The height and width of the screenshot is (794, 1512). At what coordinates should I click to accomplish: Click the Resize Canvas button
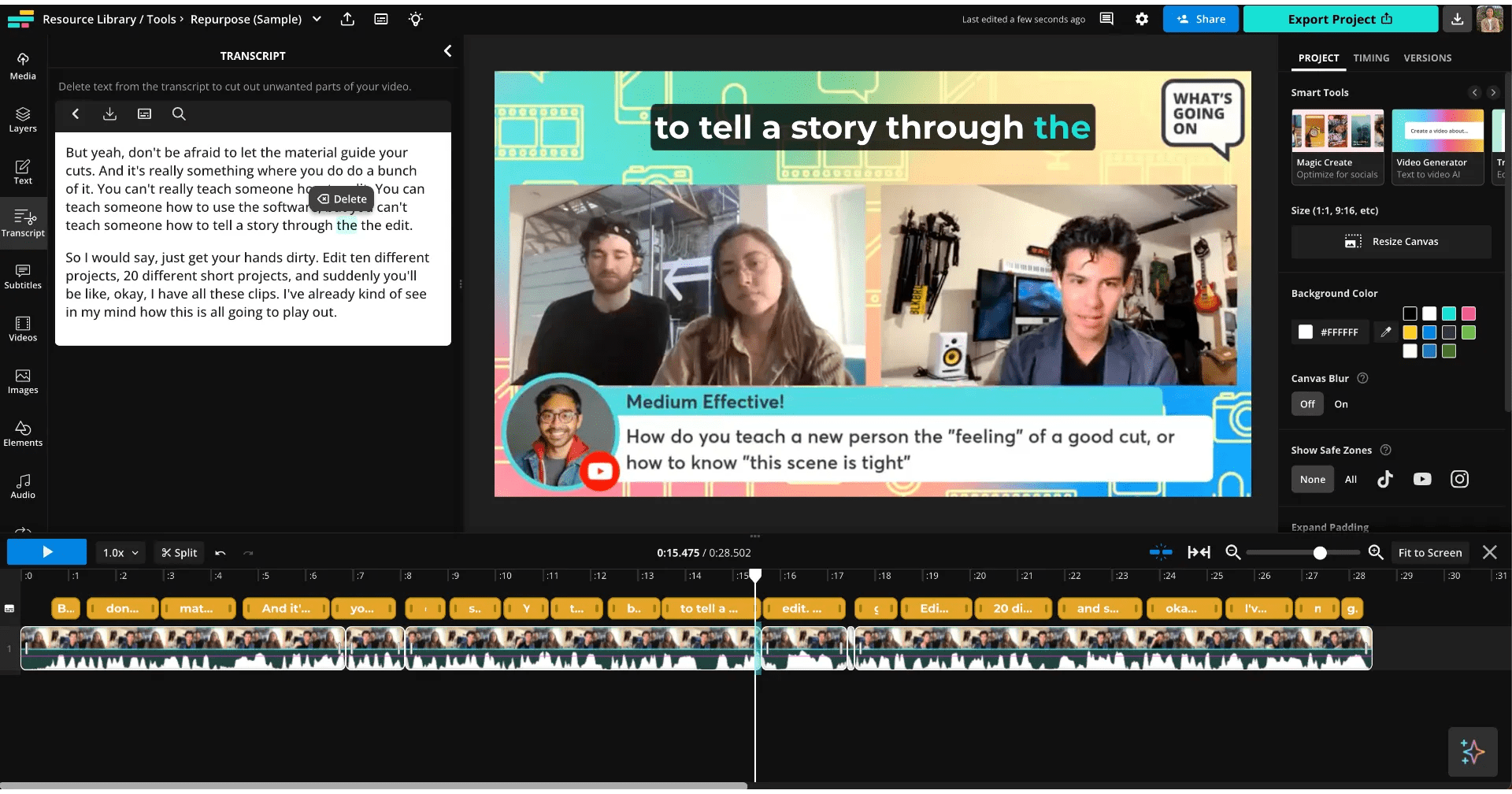coord(1391,242)
